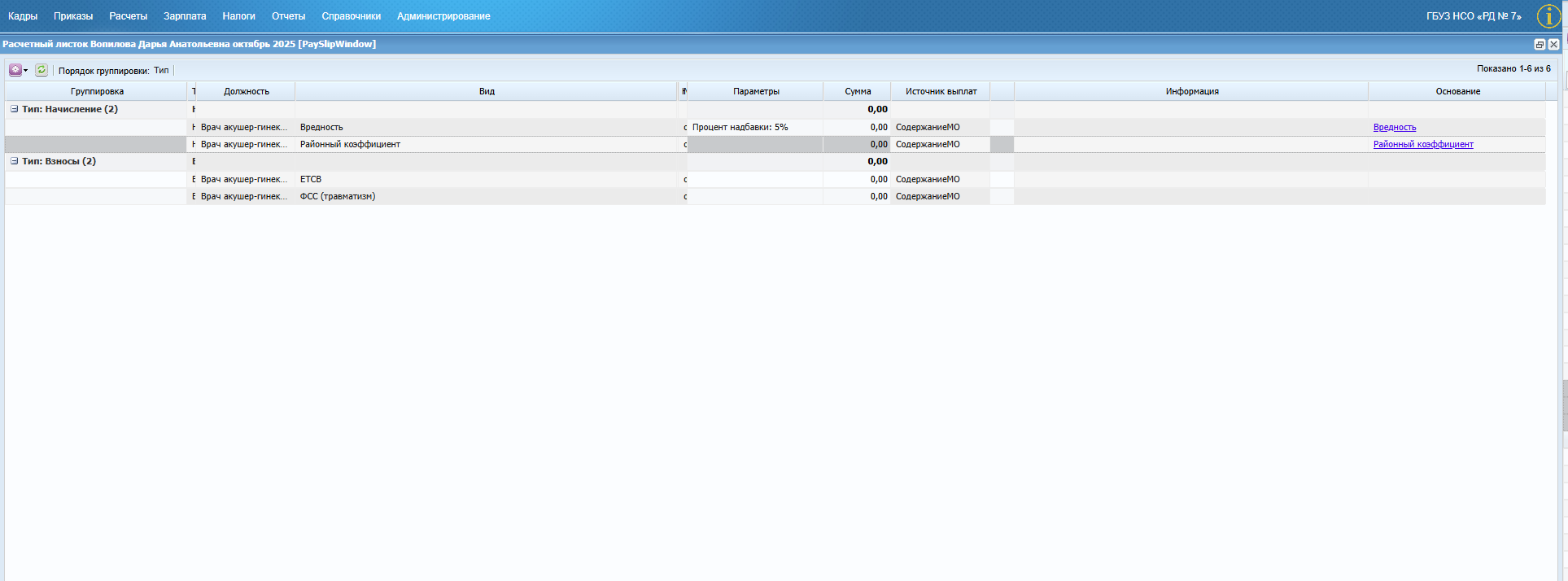Open the Приказы menu
This screenshot has width=1568, height=581.
(x=73, y=16)
